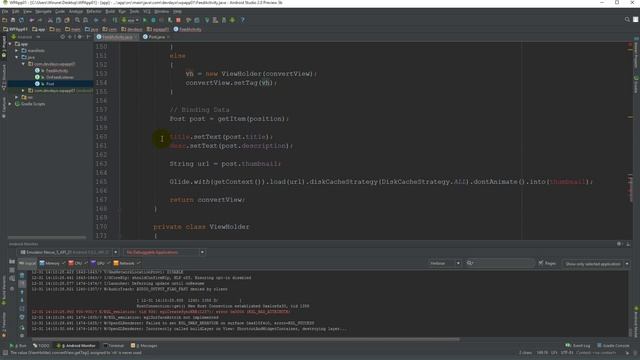Click the Debug app icon
640x360 pixels.
point(153,20)
